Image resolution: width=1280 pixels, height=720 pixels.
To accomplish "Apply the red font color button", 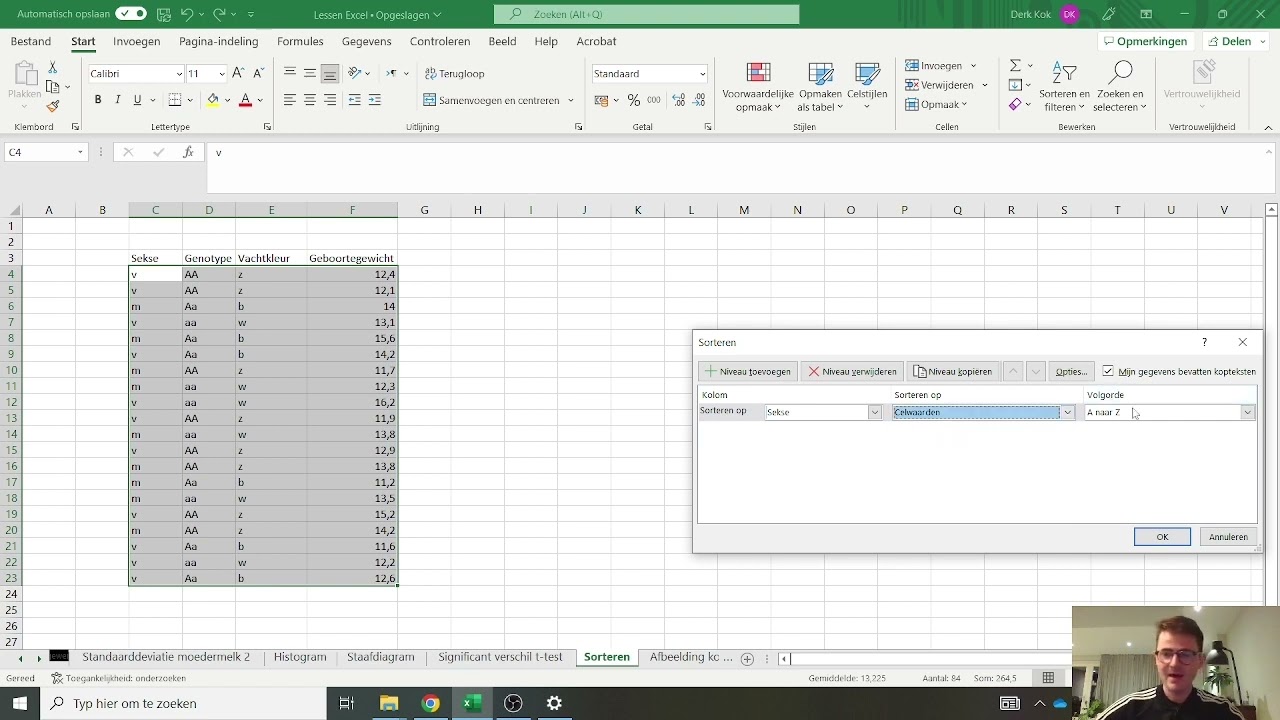I will coord(245,100).
